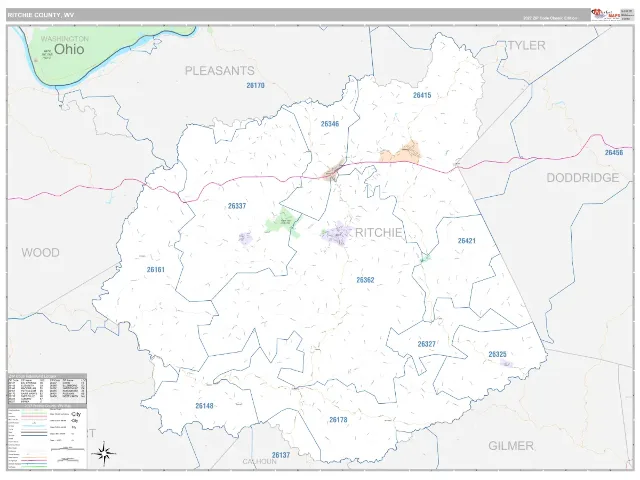Screen dimensions: 640x480
Task: Select ZIP code label 26137
Action: coord(281,455)
